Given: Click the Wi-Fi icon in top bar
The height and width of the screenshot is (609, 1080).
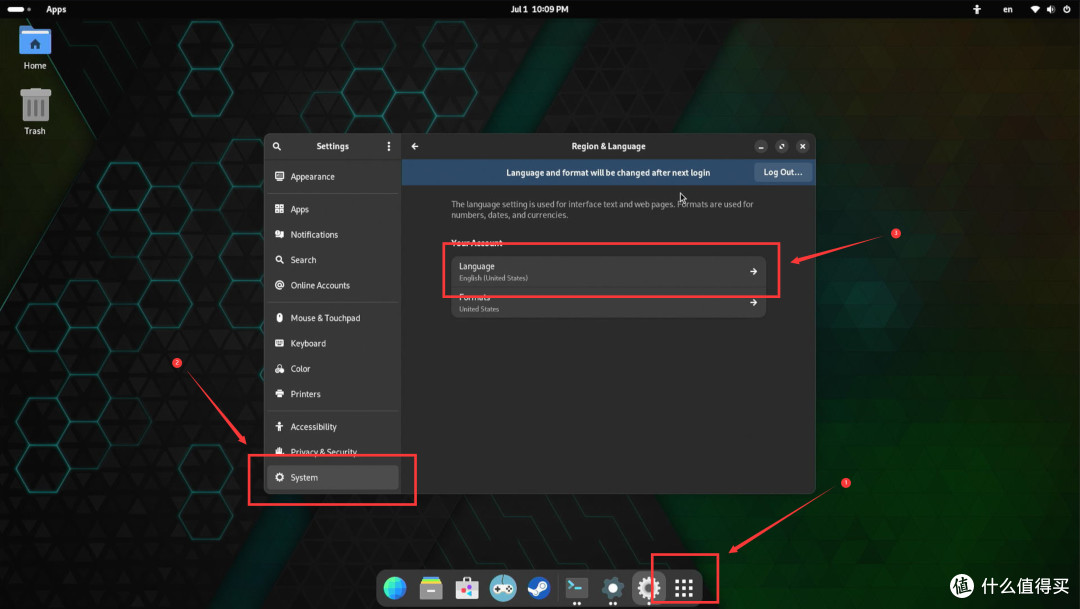Looking at the screenshot, I should (1035, 9).
